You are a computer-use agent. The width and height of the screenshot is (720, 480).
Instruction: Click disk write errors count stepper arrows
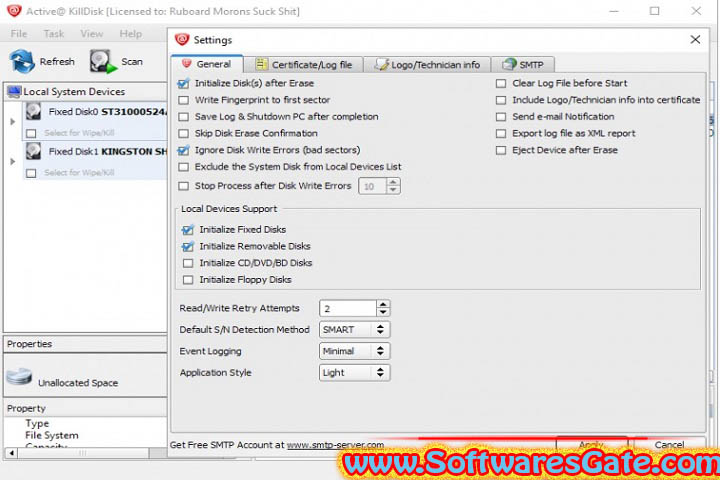coord(393,186)
